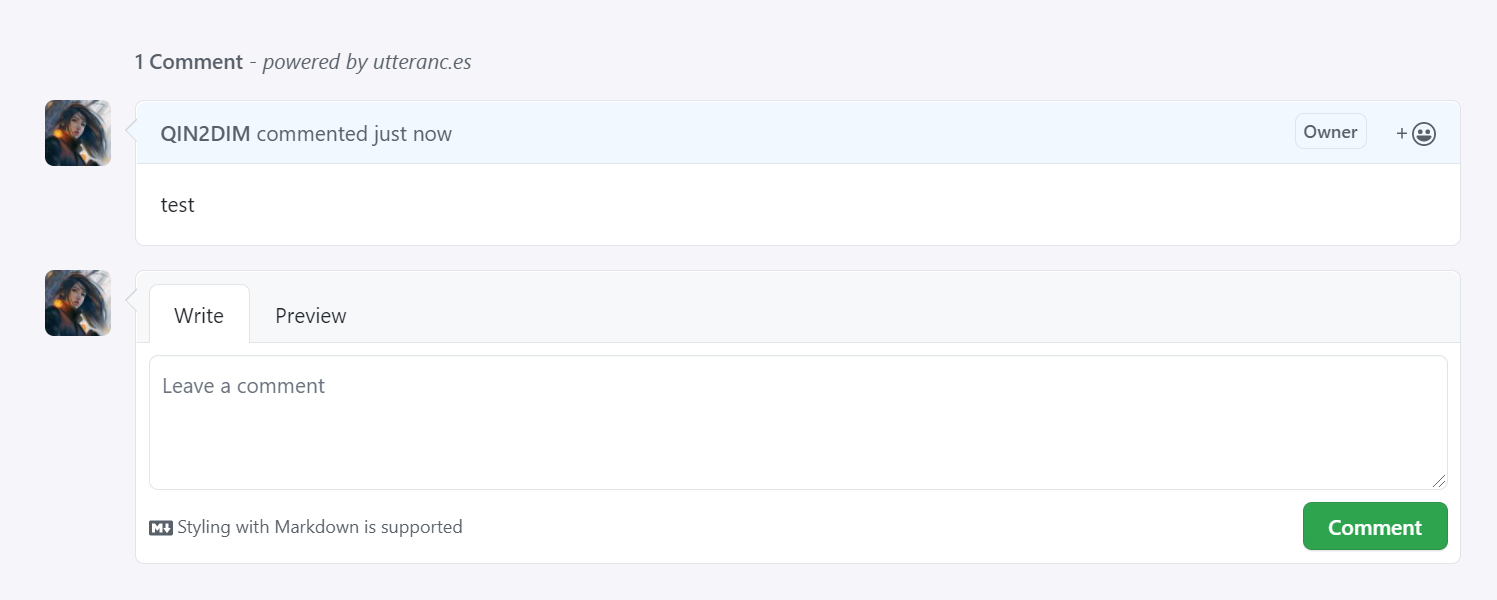
Task: Click the Markdown logo icon
Action: tap(160, 528)
